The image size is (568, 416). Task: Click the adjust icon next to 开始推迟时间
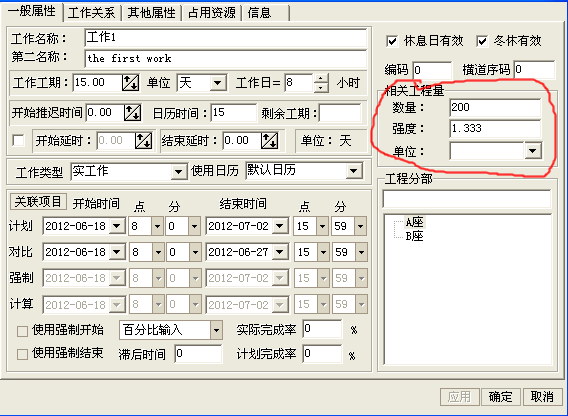[x=133, y=113]
